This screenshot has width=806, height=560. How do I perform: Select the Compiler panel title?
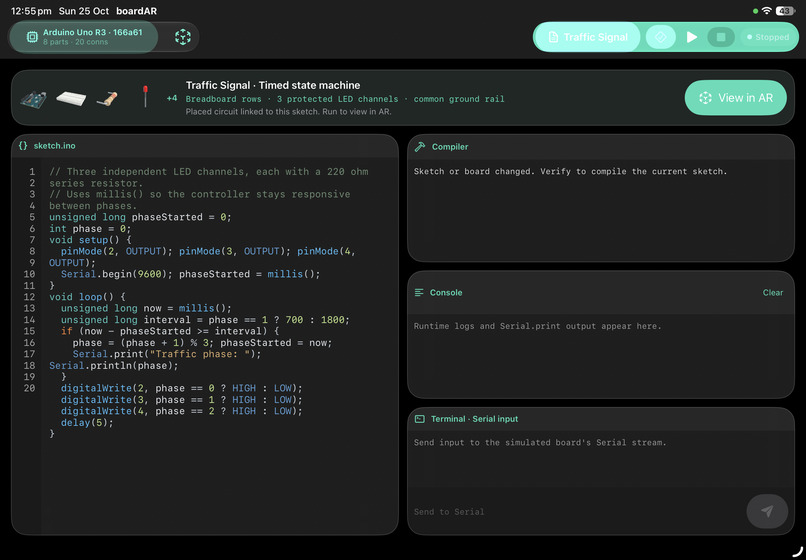click(450, 147)
